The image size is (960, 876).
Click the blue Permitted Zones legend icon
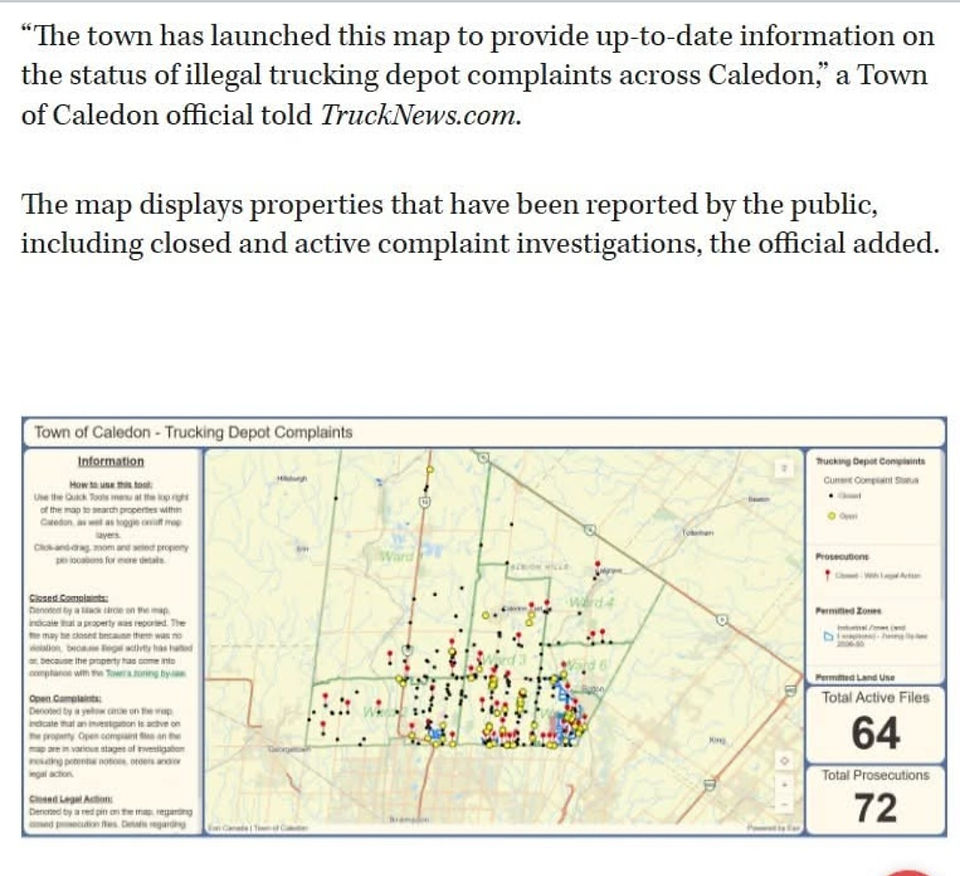coord(828,636)
